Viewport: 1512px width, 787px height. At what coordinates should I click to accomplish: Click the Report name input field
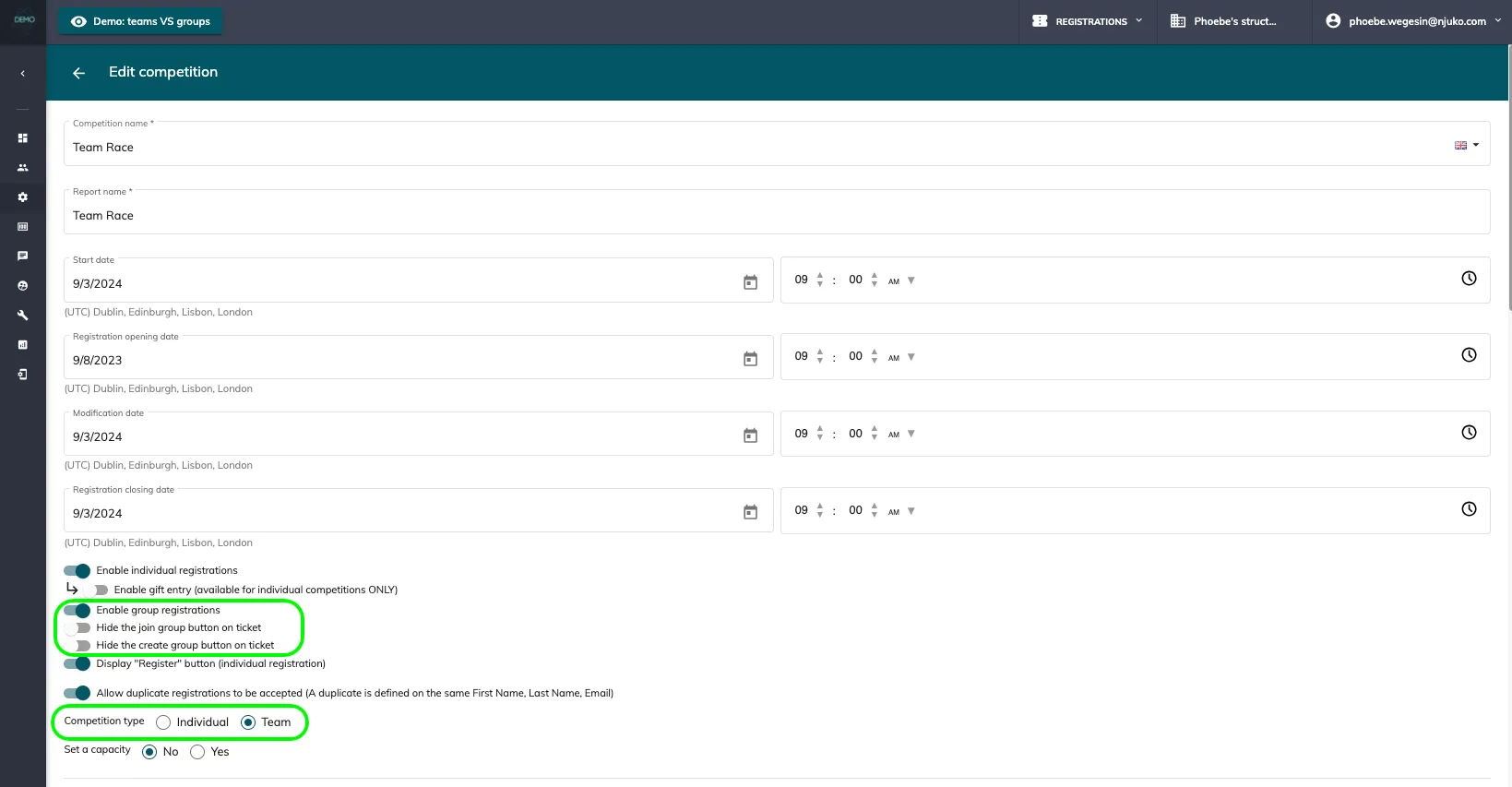pyautogui.click(x=777, y=212)
